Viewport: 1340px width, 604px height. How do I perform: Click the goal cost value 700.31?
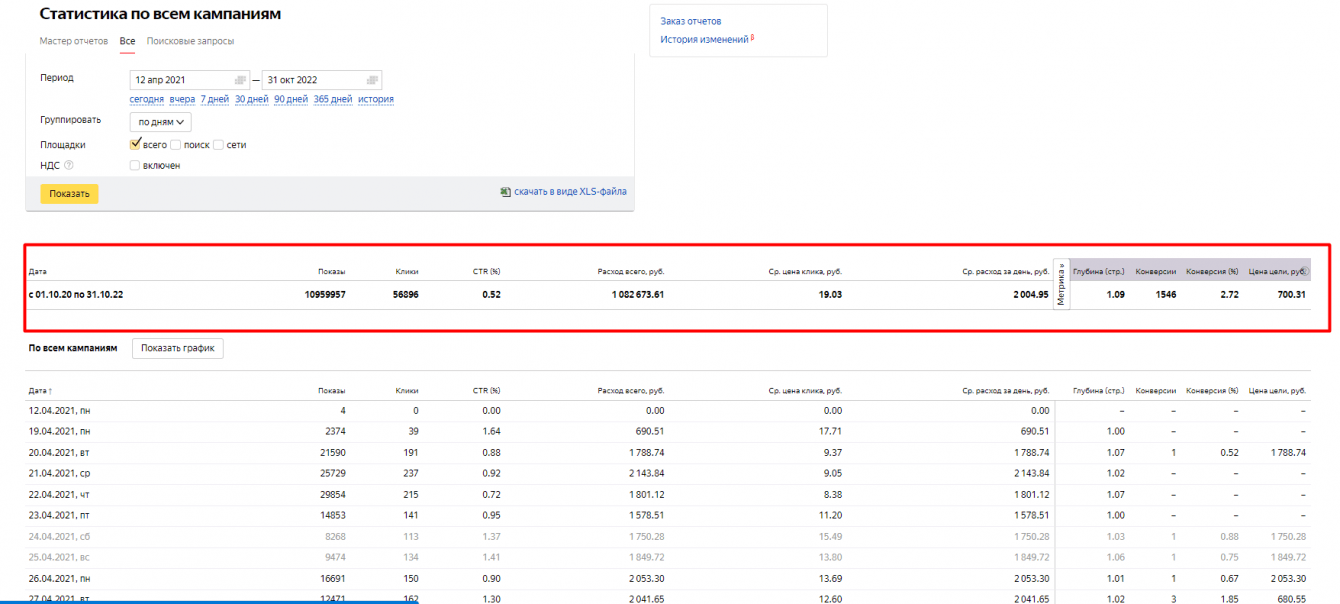click(x=1293, y=295)
